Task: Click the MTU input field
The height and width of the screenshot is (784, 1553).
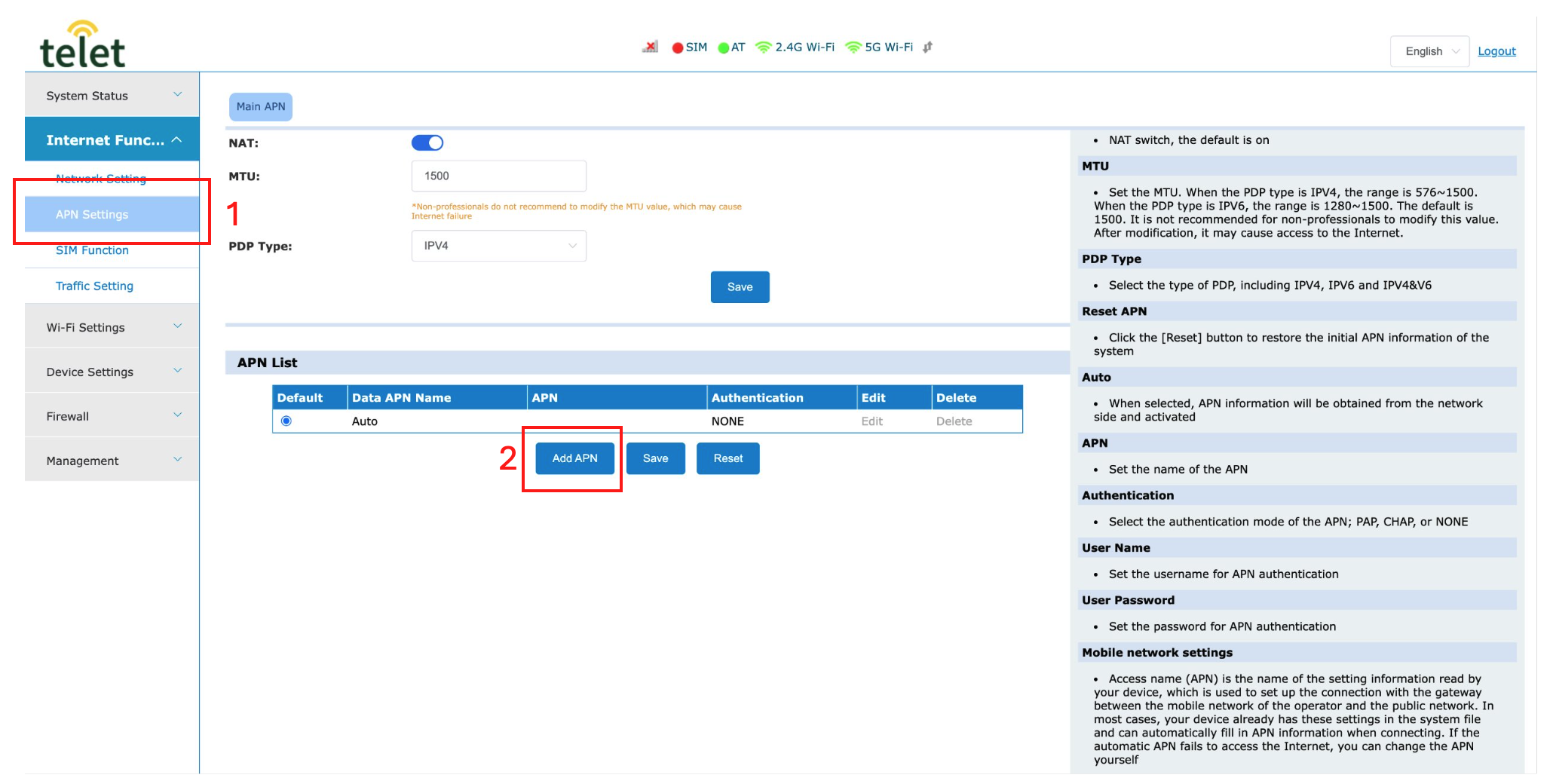Action: [498, 176]
